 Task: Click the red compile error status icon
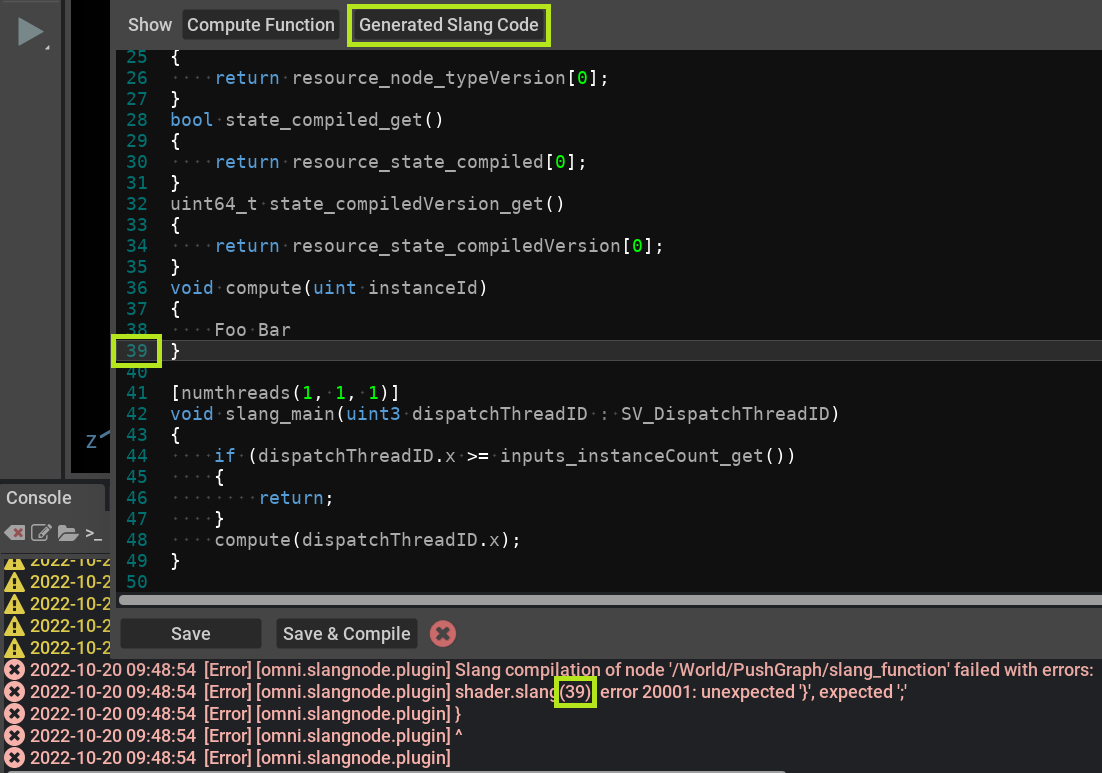tap(443, 633)
